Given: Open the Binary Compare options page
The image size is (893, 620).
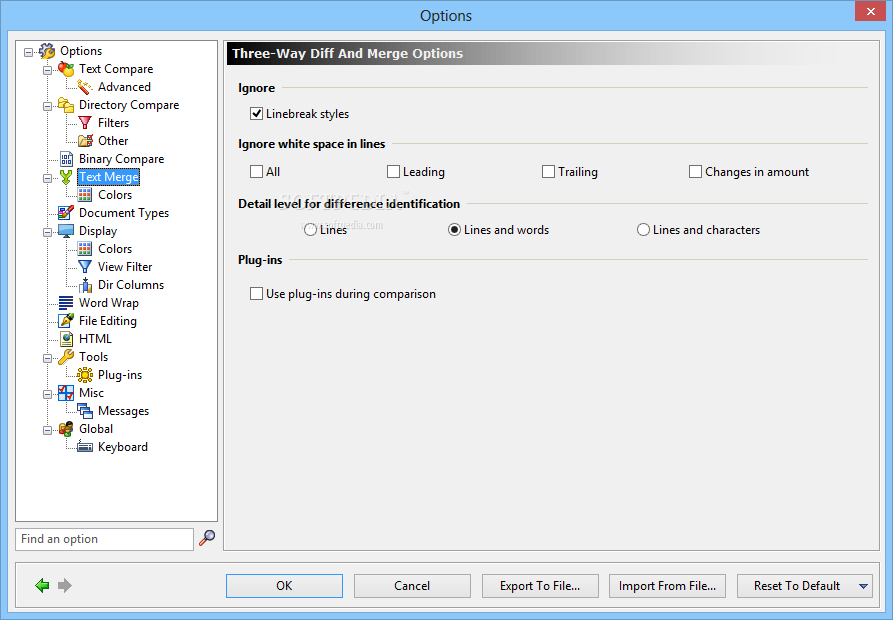Looking at the screenshot, I should [x=121, y=159].
